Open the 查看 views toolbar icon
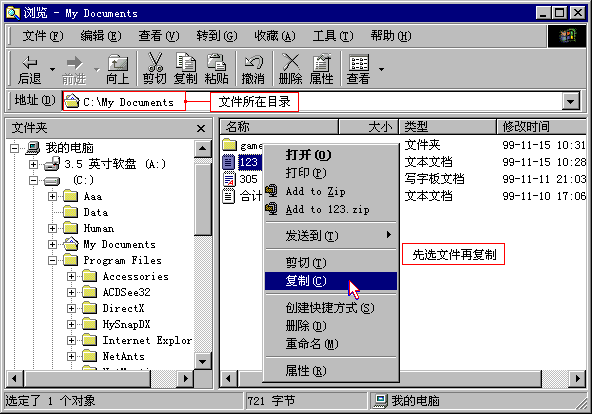 pyautogui.click(x=358, y=63)
